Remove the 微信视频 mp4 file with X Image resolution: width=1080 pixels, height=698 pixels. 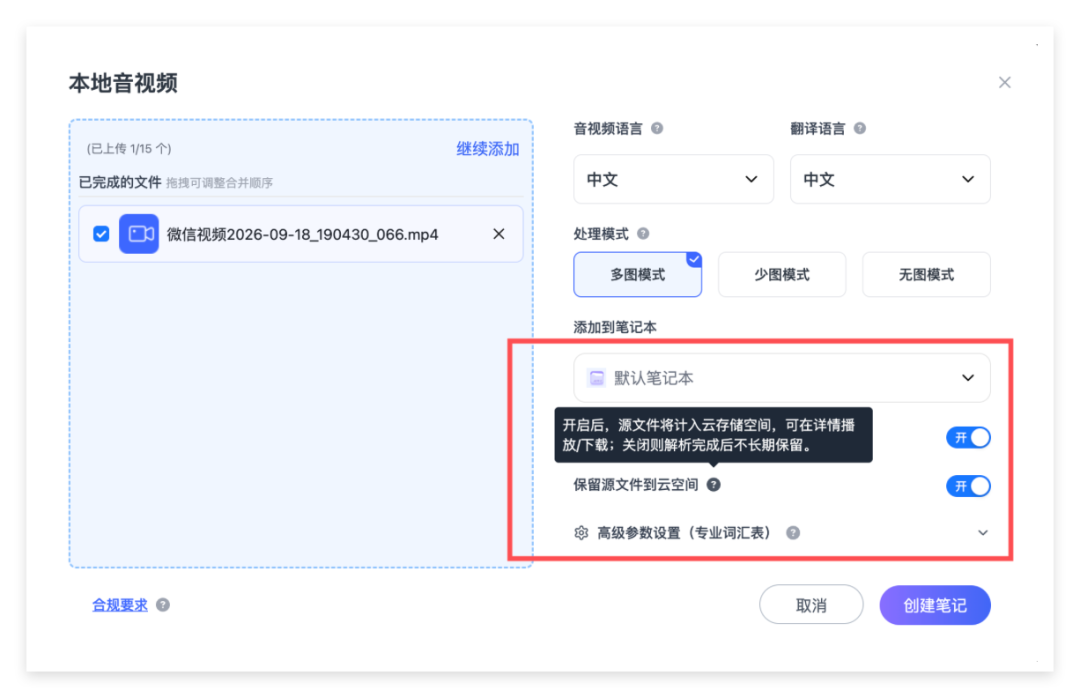[x=499, y=234]
